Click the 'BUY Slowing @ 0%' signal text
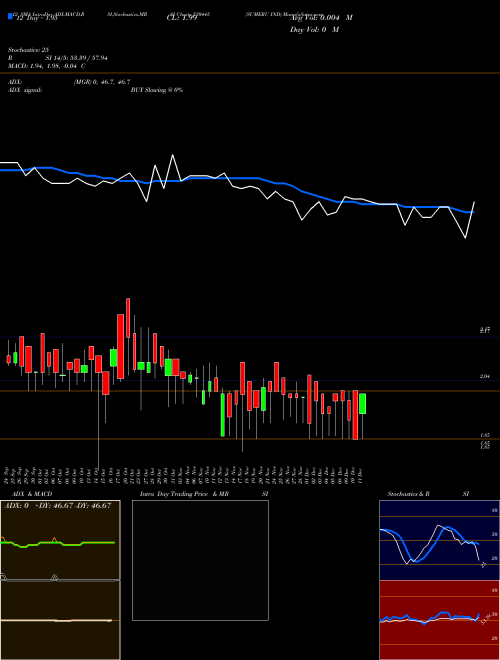 pos(157,90)
